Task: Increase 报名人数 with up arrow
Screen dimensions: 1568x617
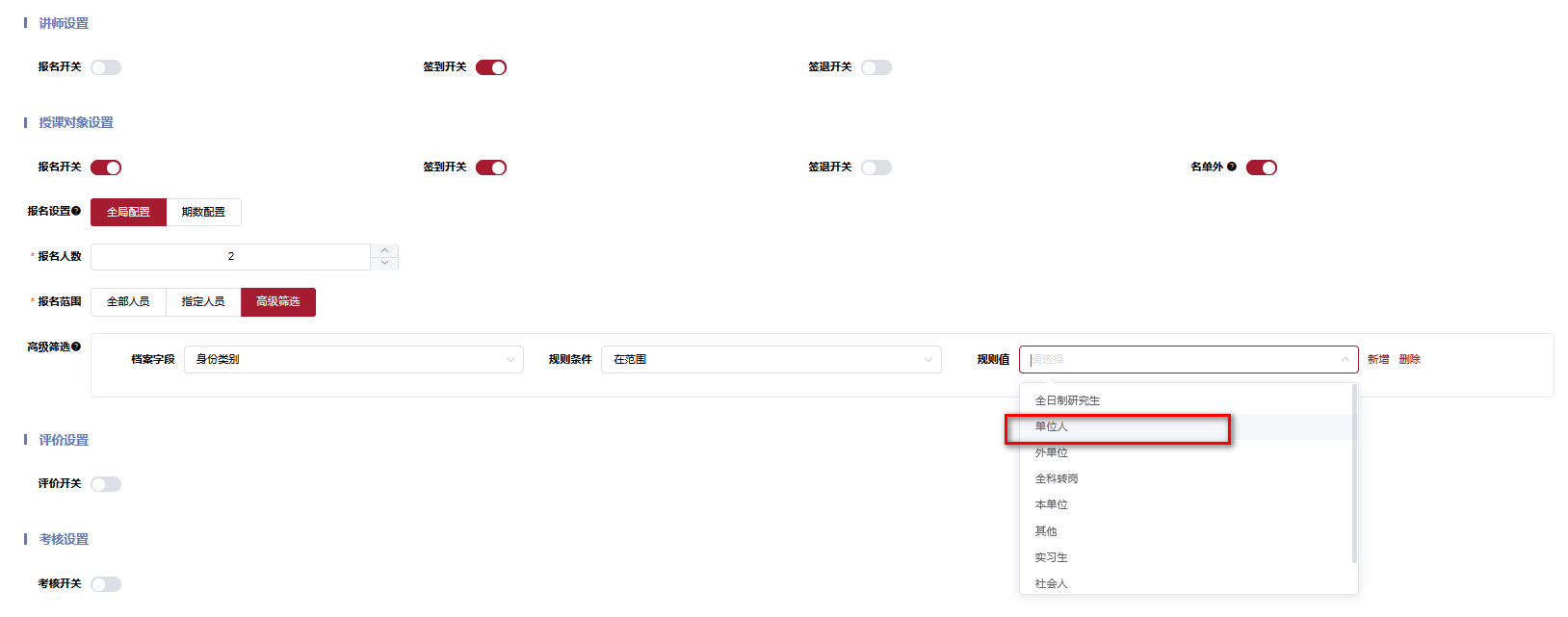Action: coord(384,250)
